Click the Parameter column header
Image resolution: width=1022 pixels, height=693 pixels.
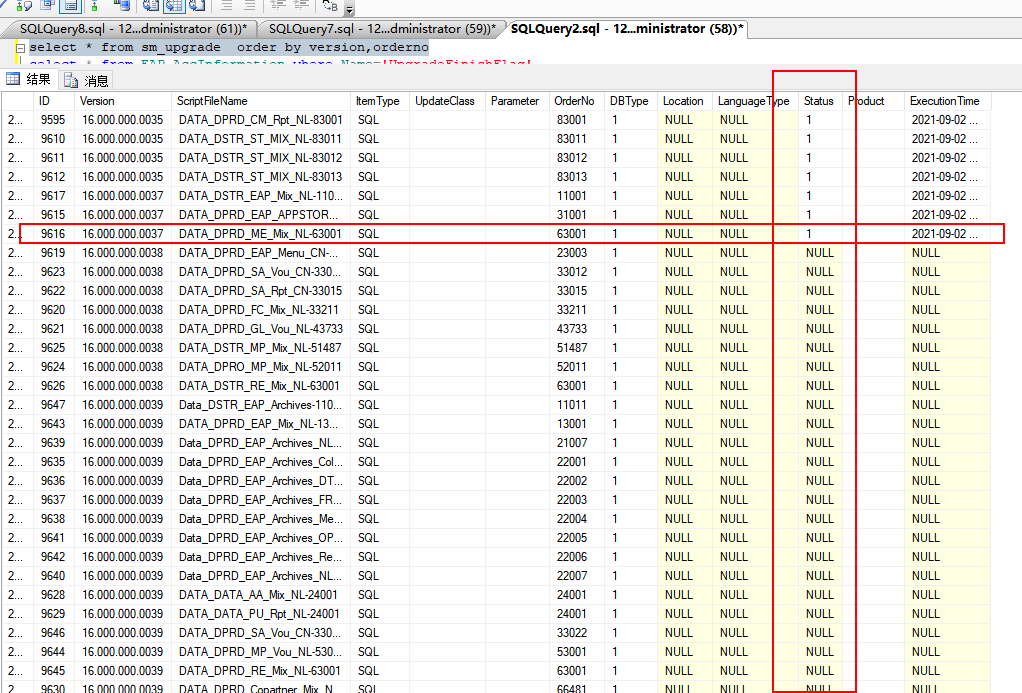point(518,101)
